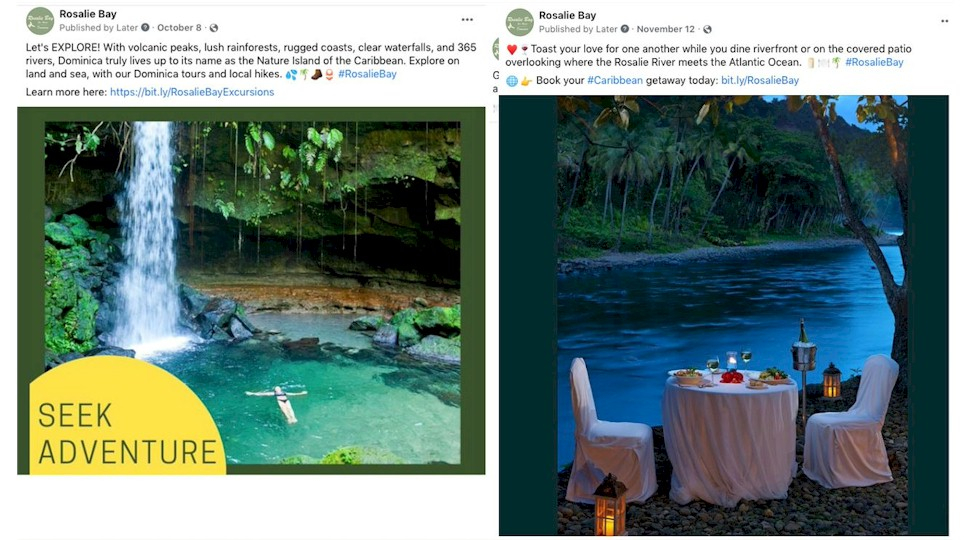Open three-dot options menu on waterfall post
The width and height of the screenshot is (966, 540).
click(467, 20)
